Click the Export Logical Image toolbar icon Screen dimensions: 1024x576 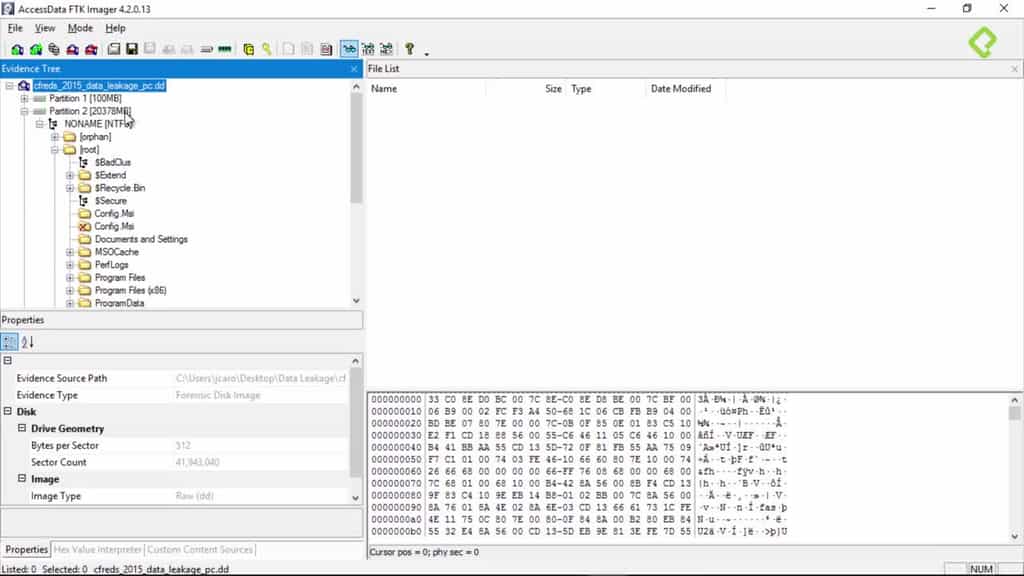click(x=150, y=49)
